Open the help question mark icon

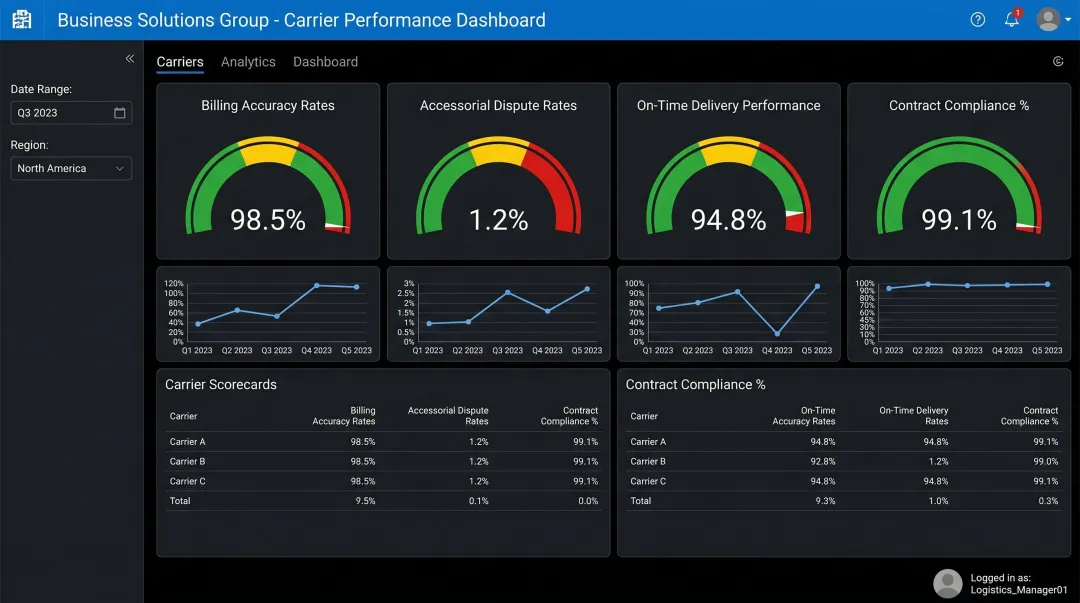pos(977,19)
